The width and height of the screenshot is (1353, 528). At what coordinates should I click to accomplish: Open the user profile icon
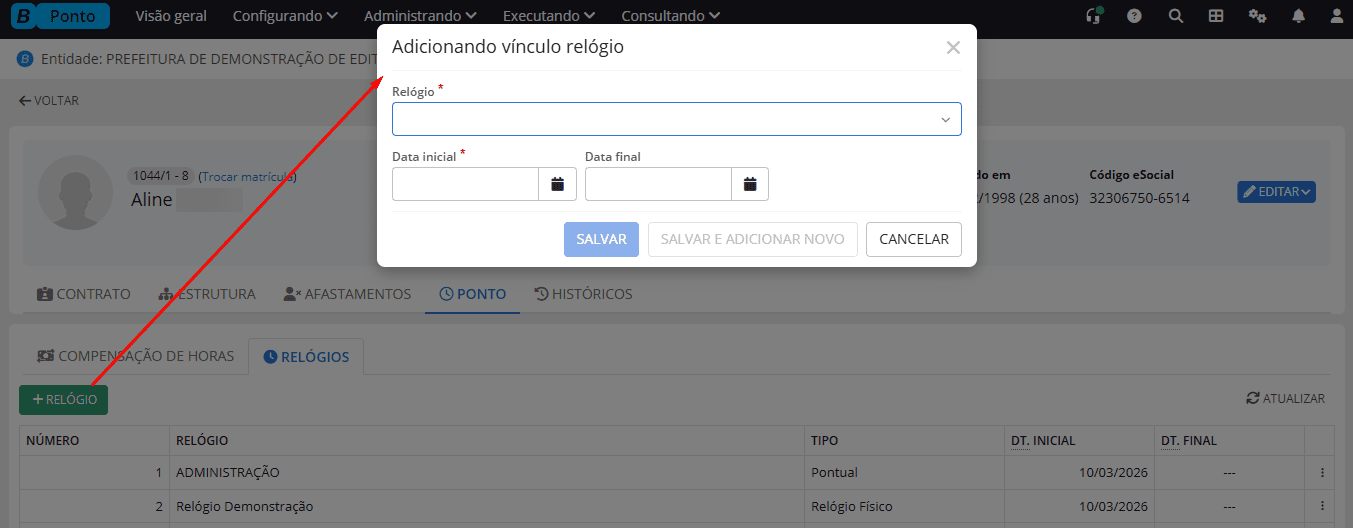(x=1337, y=16)
